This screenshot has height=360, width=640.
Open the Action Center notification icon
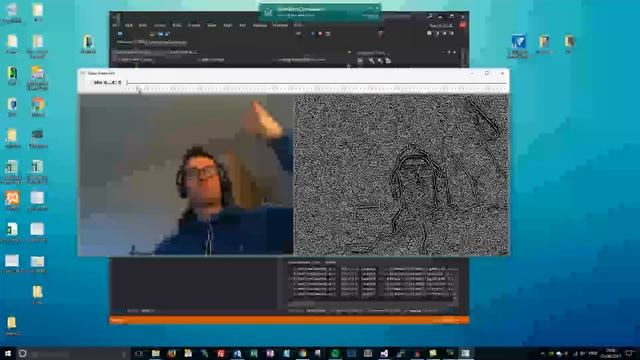click(x=629, y=353)
